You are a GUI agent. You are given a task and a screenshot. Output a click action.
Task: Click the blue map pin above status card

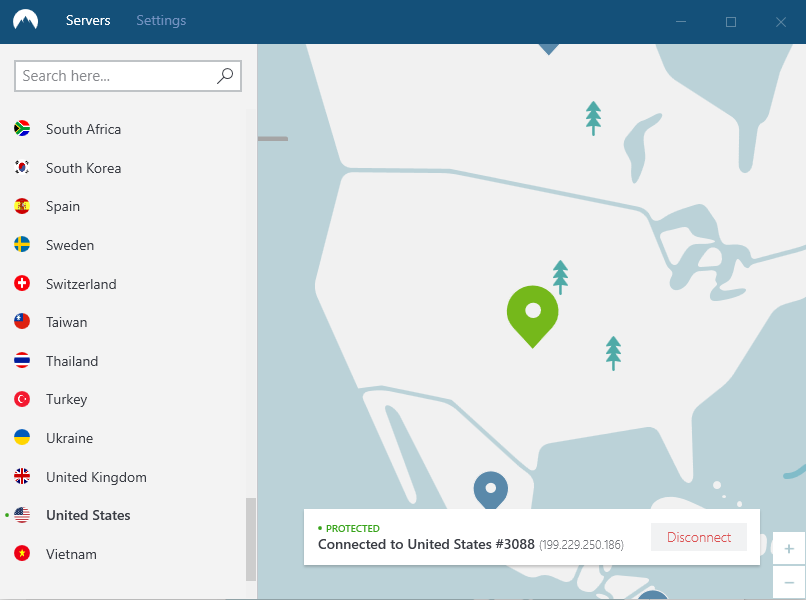coord(490,490)
